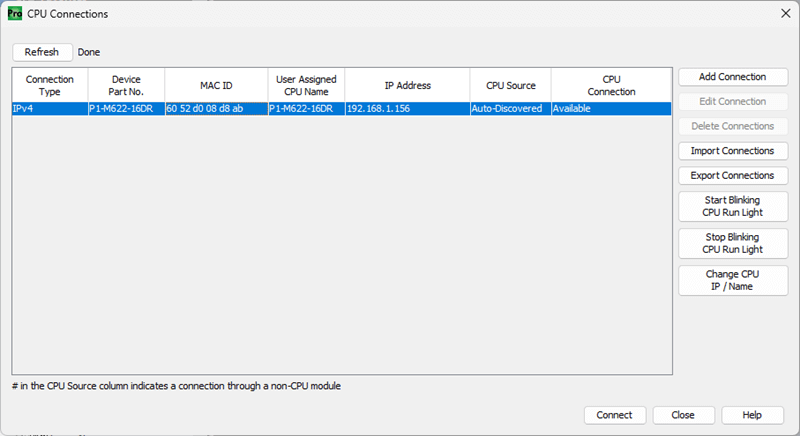
Task: Click the IP Address column header
Action: coord(407,86)
